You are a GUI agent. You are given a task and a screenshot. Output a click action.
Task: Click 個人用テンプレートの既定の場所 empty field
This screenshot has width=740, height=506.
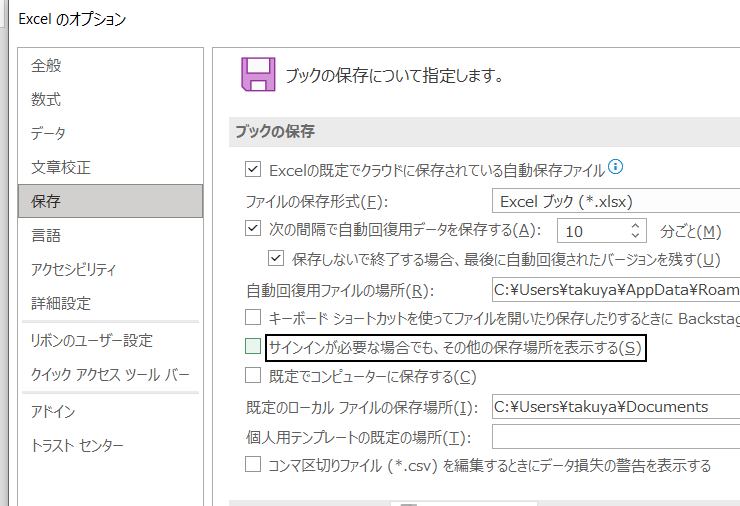point(616,437)
